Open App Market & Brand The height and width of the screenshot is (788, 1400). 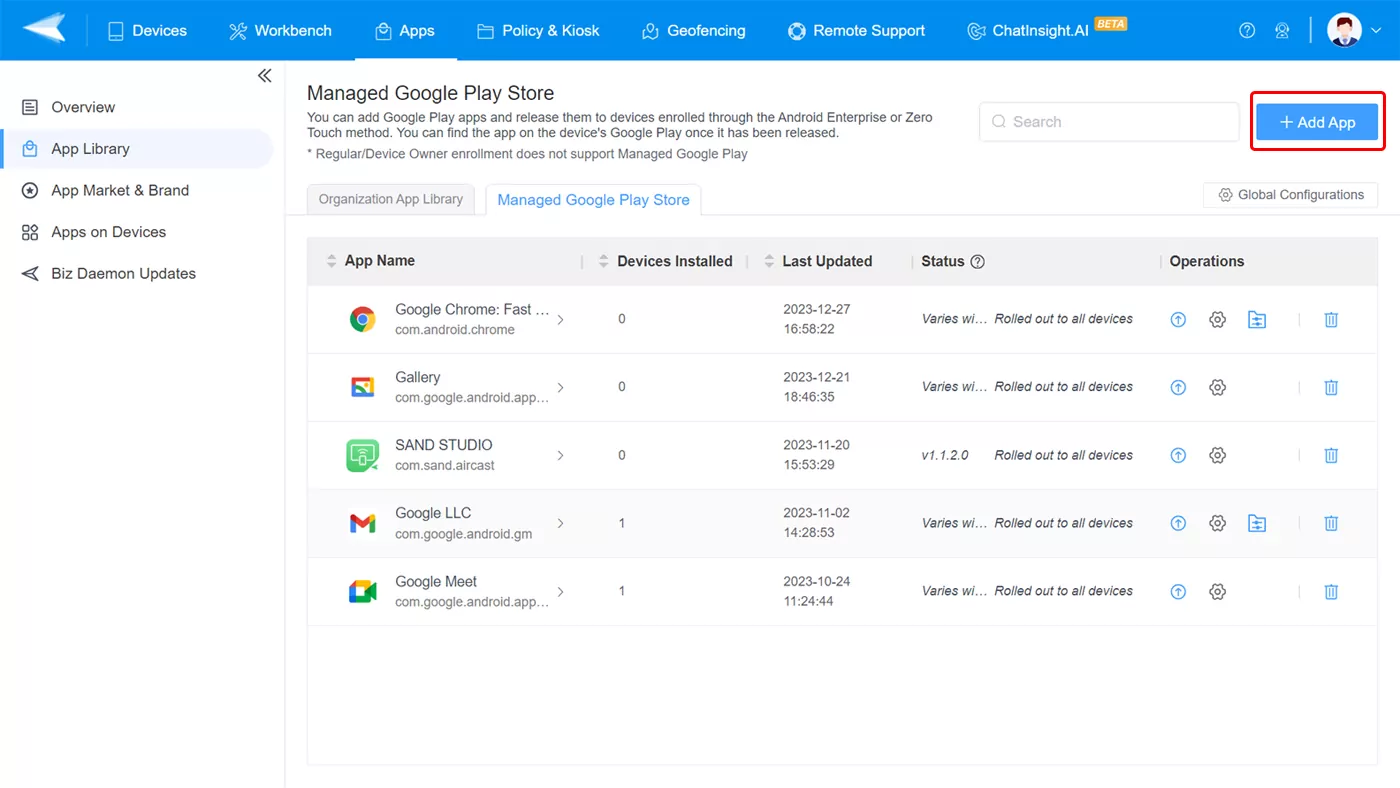click(x=137, y=190)
